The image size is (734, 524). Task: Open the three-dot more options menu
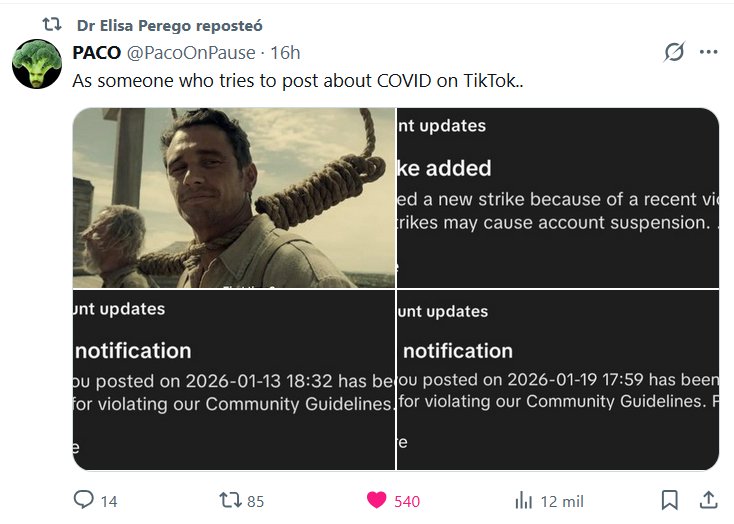click(x=708, y=52)
